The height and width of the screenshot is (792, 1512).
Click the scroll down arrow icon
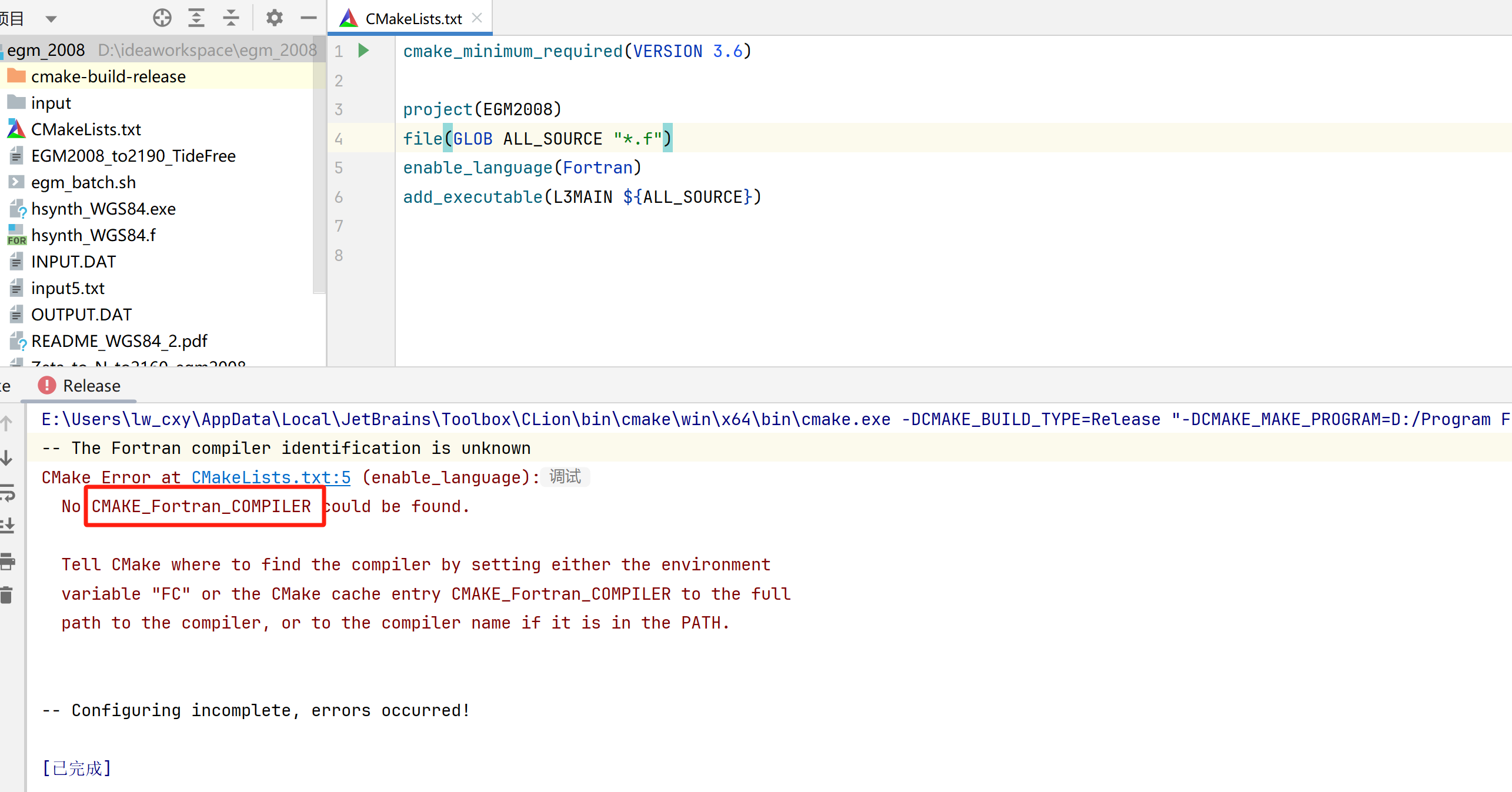(6, 457)
